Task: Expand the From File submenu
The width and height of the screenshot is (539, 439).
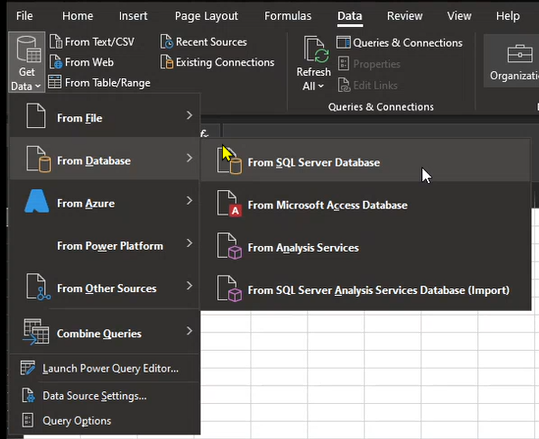Action: [104, 117]
